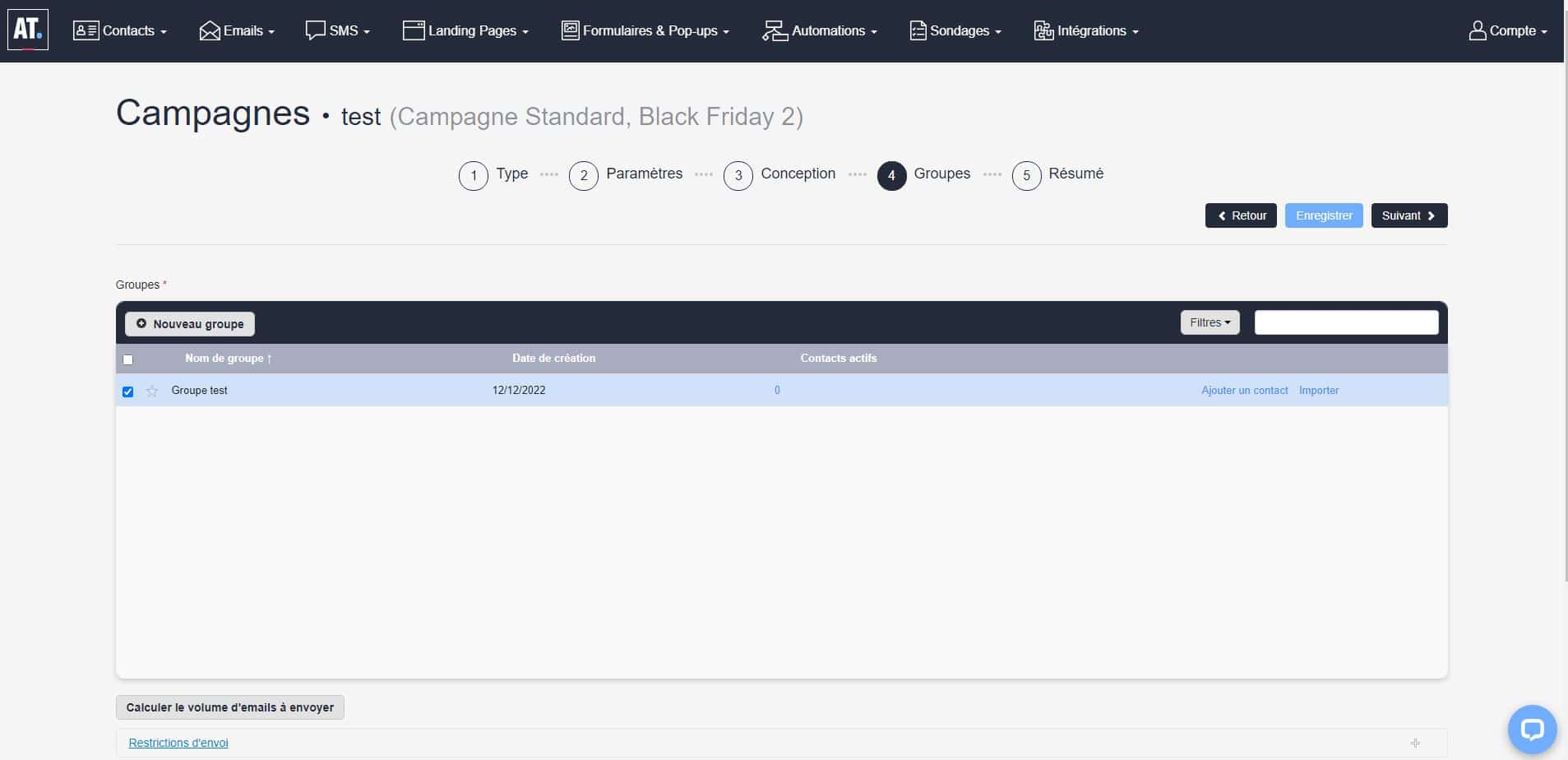Image resolution: width=1568 pixels, height=760 pixels.
Task: Uncheck the Groupe test checkbox
Action: tap(127, 392)
